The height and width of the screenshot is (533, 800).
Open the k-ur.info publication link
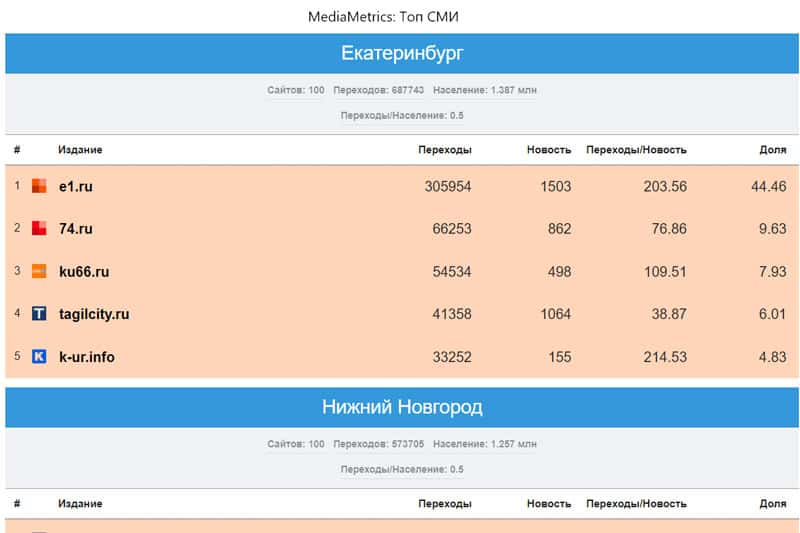coord(87,357)
